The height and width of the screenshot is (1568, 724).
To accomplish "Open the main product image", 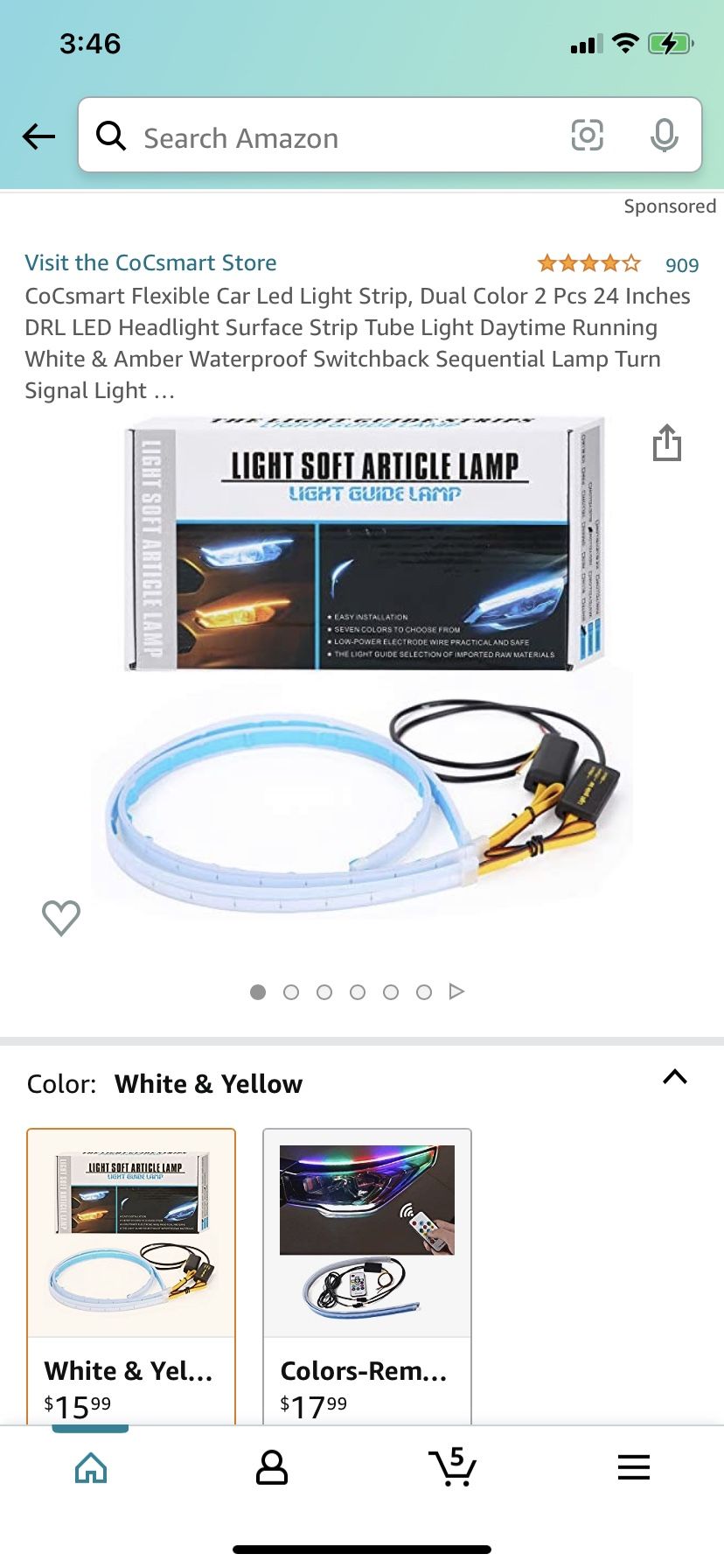I will coord(362,665).
